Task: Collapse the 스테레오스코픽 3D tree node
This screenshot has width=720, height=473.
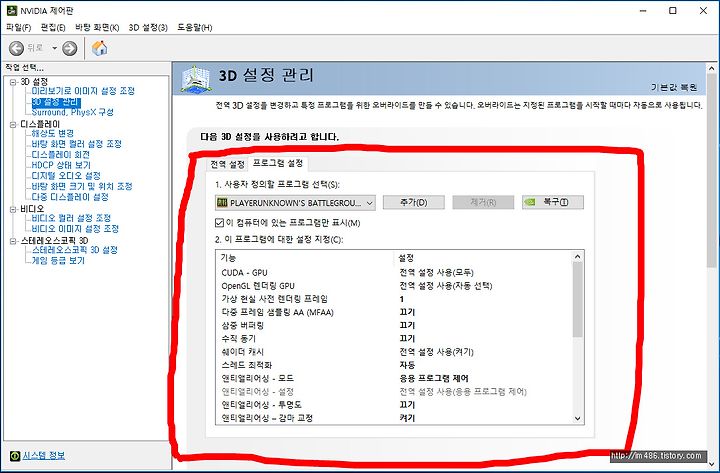Action: point(13,241)
